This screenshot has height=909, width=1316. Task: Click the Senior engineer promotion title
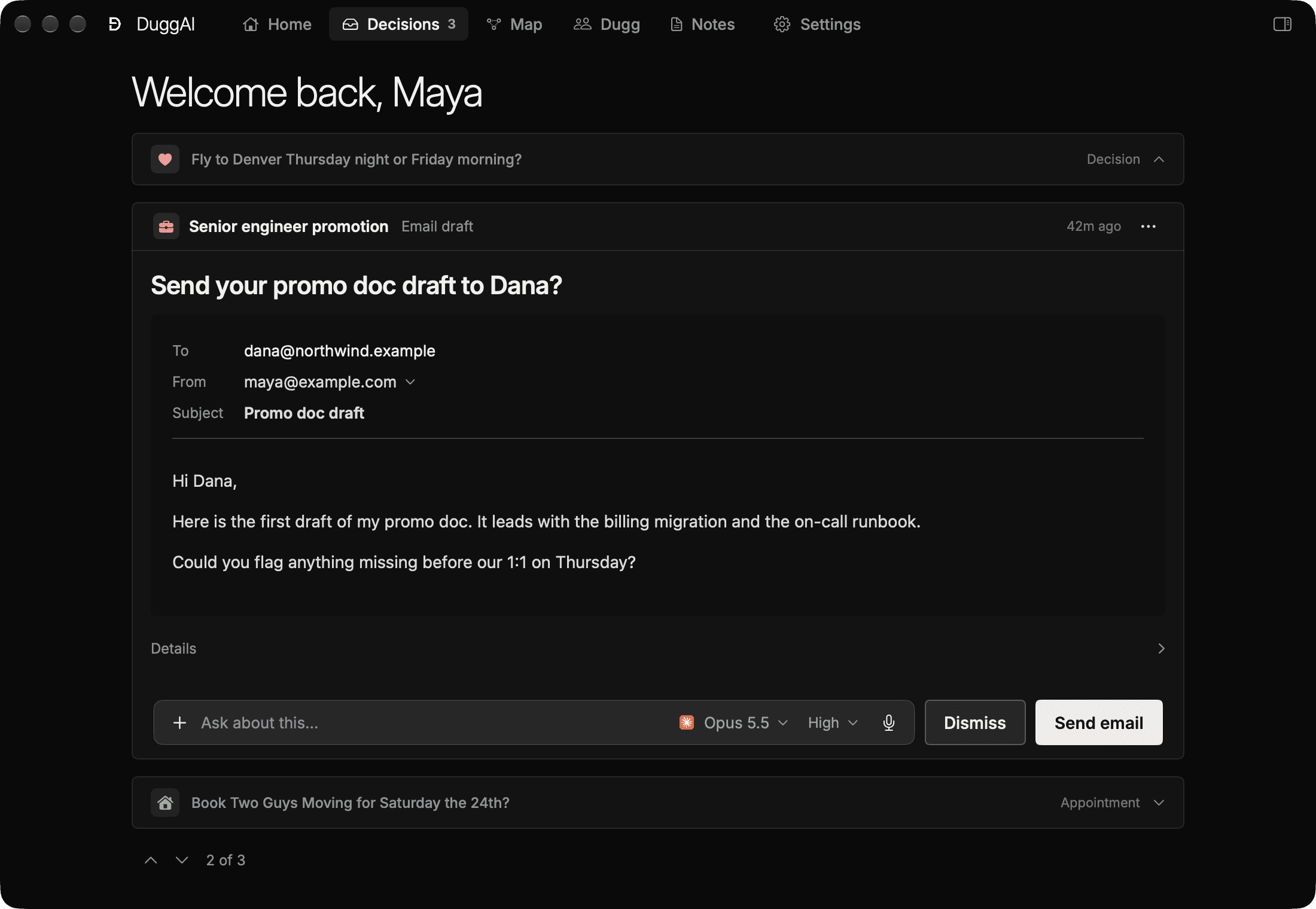(288, 226)
